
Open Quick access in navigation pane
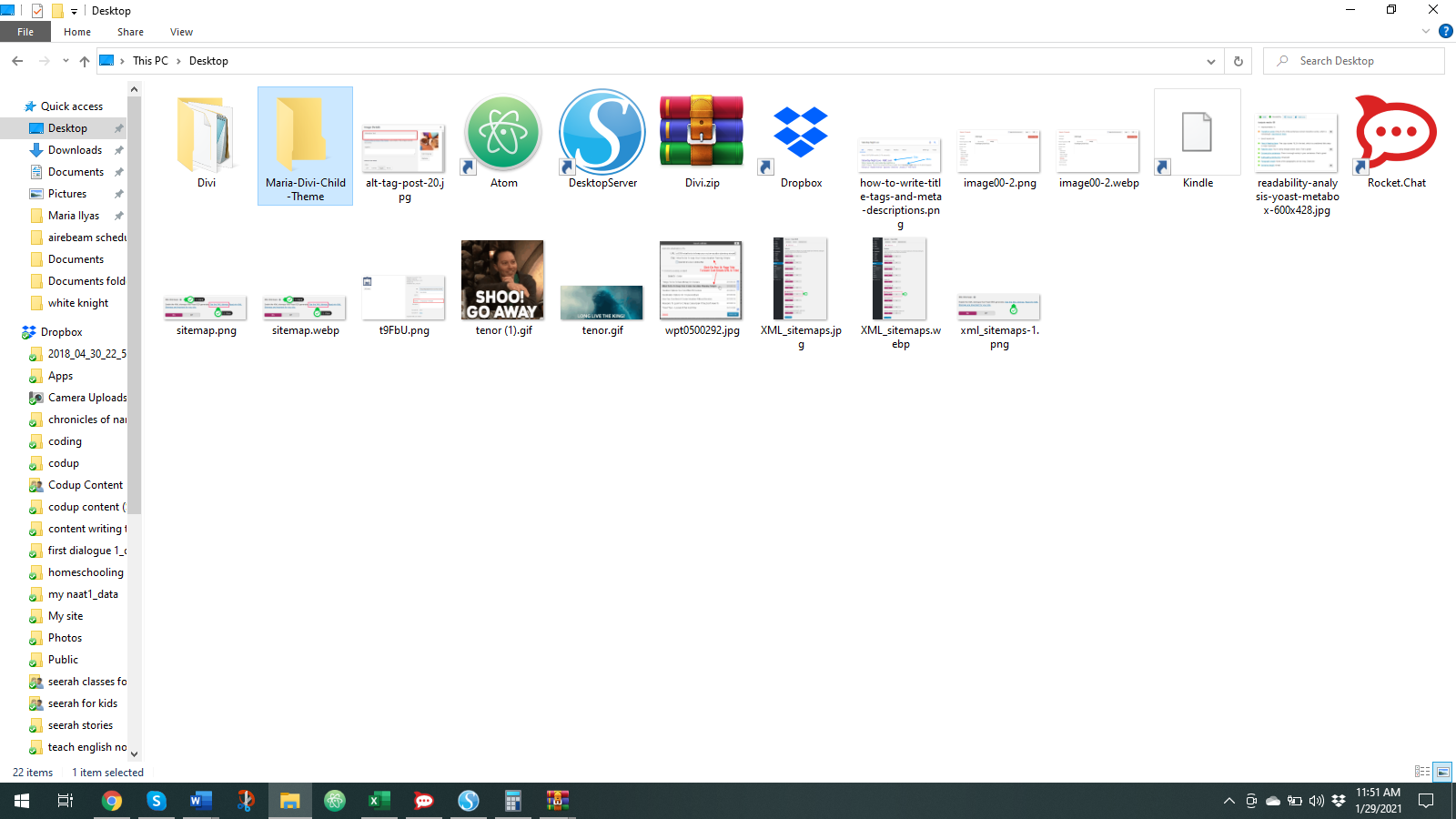pyautogui.click(x=71, y=106)
